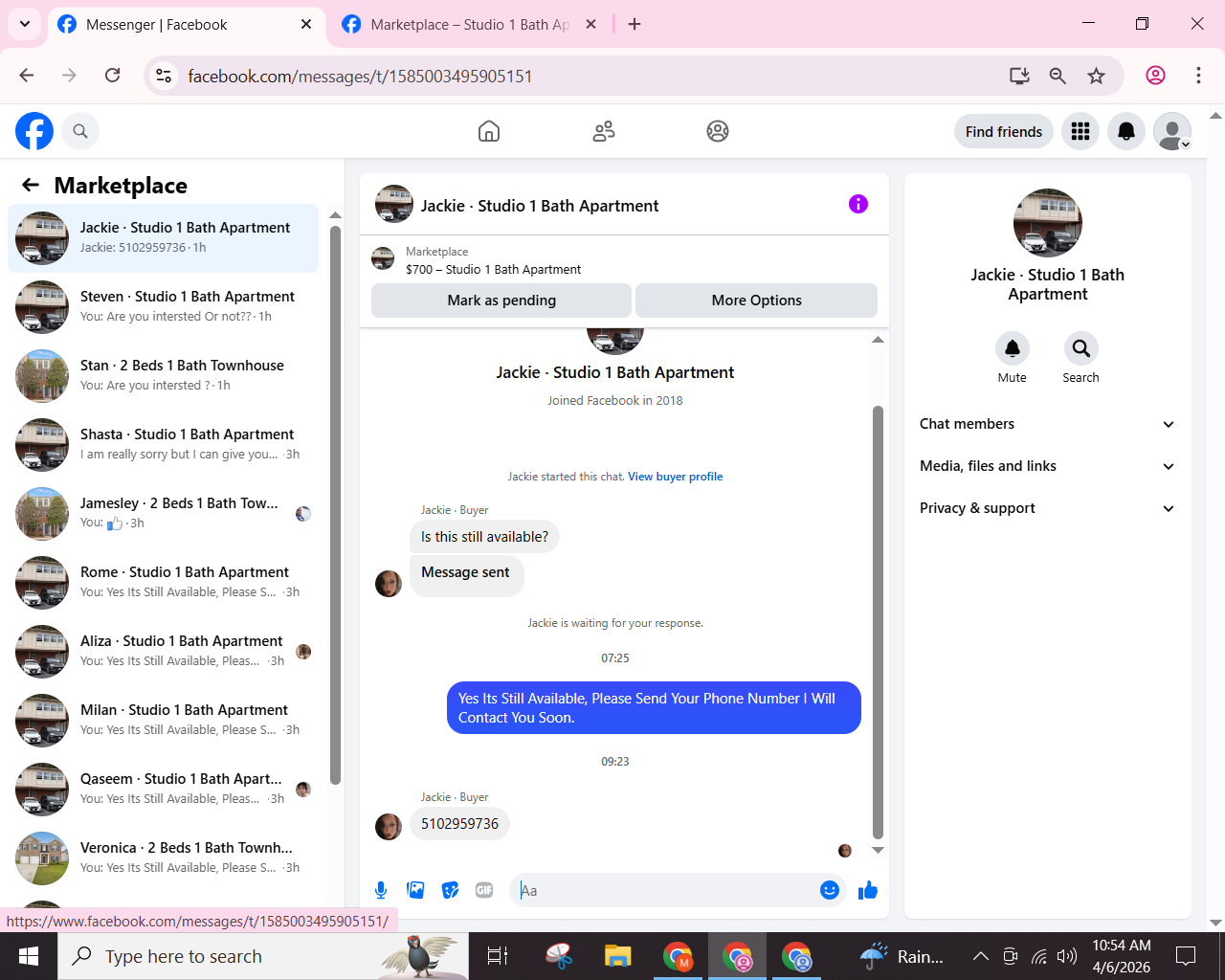Click Jackie's profile picture in right panel
Image resolution: width=1225 pixels, height=980 pixels.
(x=1048, y=223)
